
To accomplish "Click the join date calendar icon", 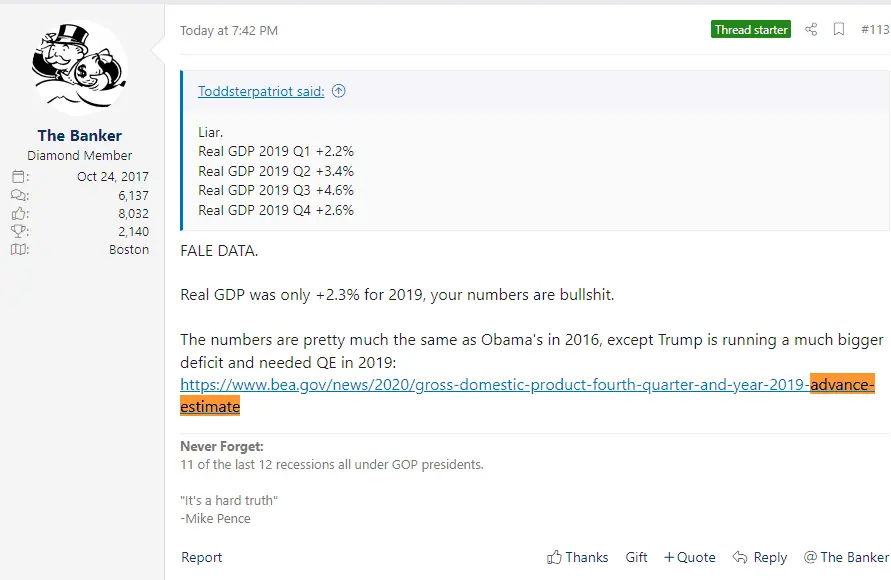I will (x=20, y=177).
